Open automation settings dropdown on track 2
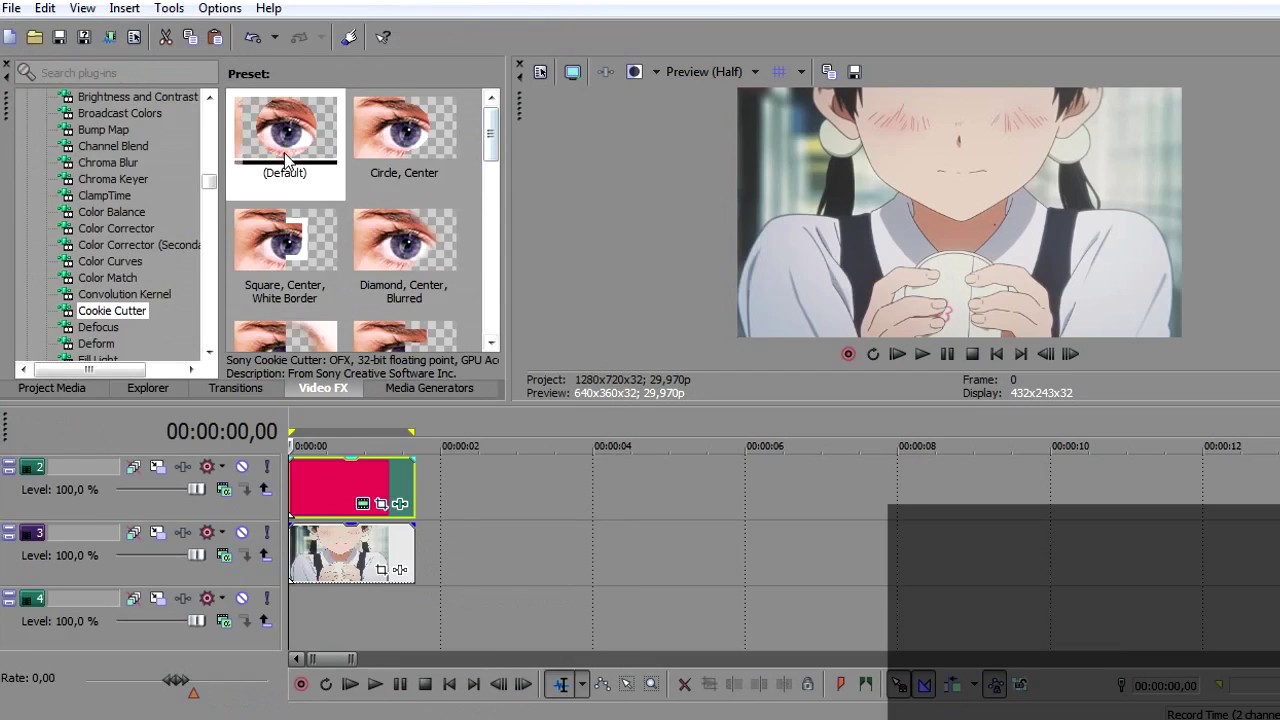Image resolution: width=1280 pixels, height=720 pixels. (221, 467)
